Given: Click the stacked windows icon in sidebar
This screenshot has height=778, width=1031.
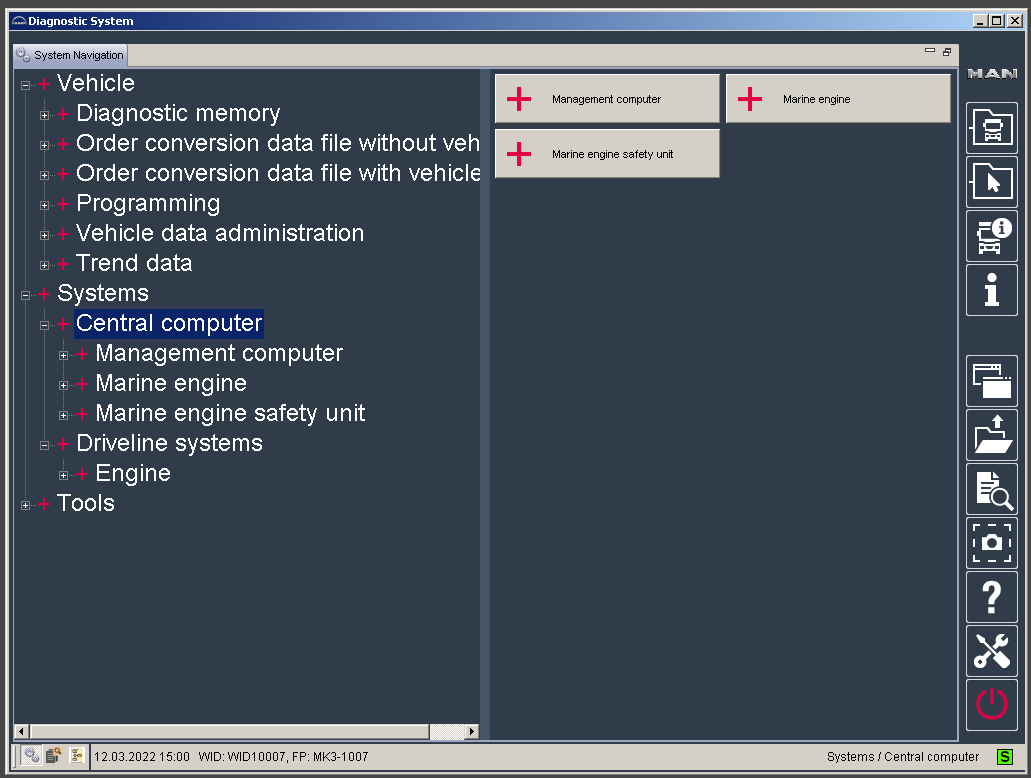Looking at the screenshot, I should [992, 381].
